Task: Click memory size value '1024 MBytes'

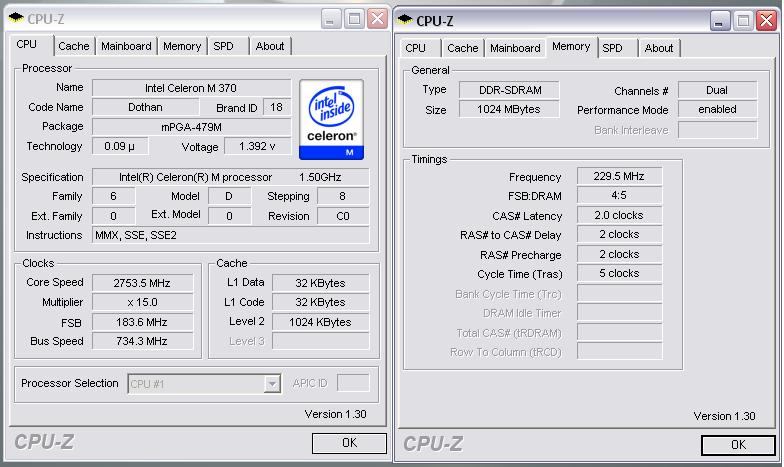Action: click(x=510, y=109)
